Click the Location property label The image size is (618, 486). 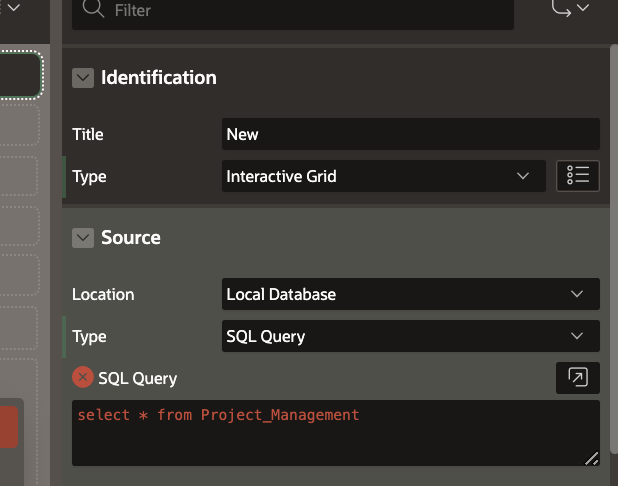click(x=103, y=294)
